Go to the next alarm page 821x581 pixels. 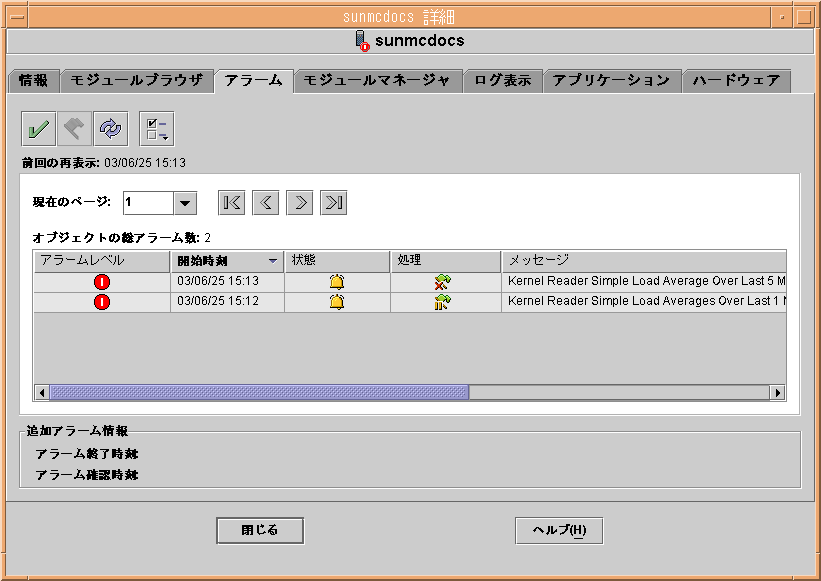299,203
